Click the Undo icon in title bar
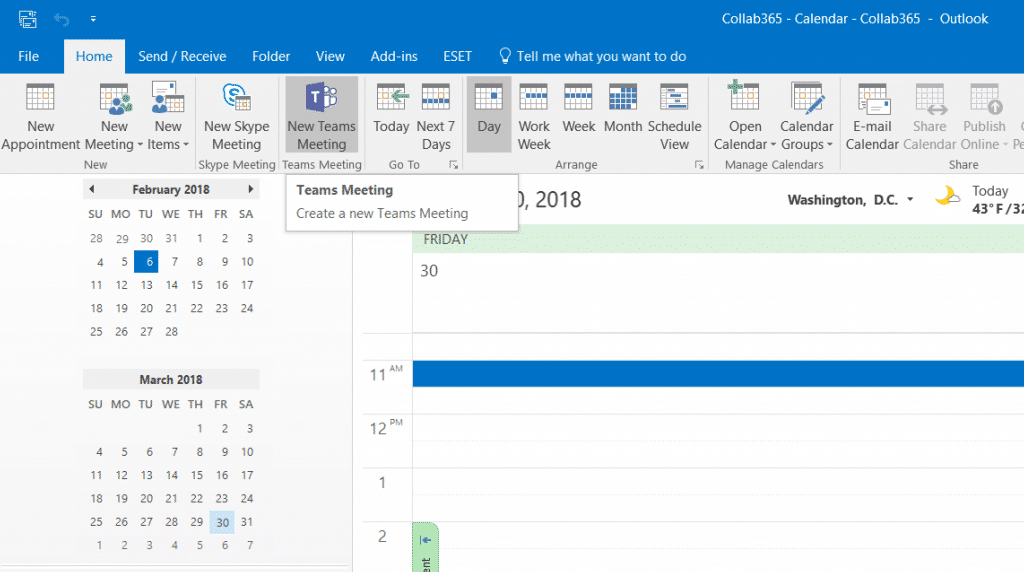This screenshot has width=1024, height=572. (x=61, y=19)
